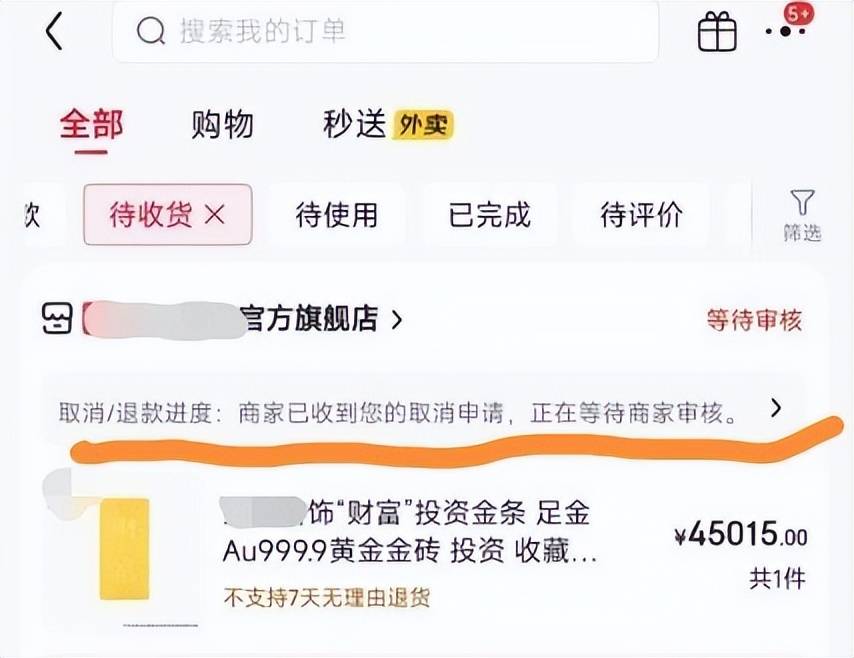Open the three-dot more menu
Image resolution: width=854 pixels, height=658 pixels.
(786, 33)
